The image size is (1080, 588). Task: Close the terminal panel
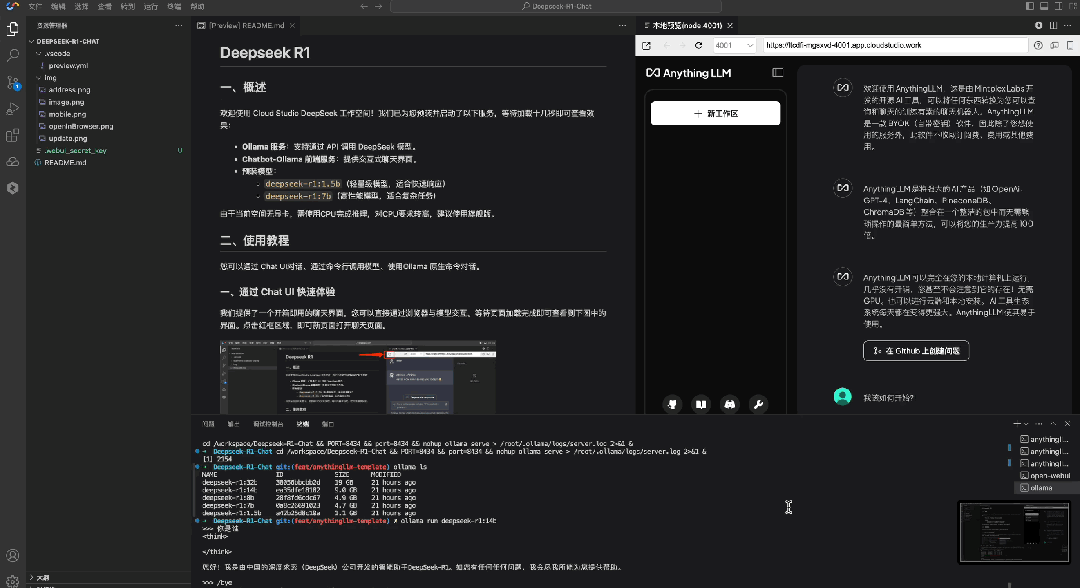[1067, 423]
